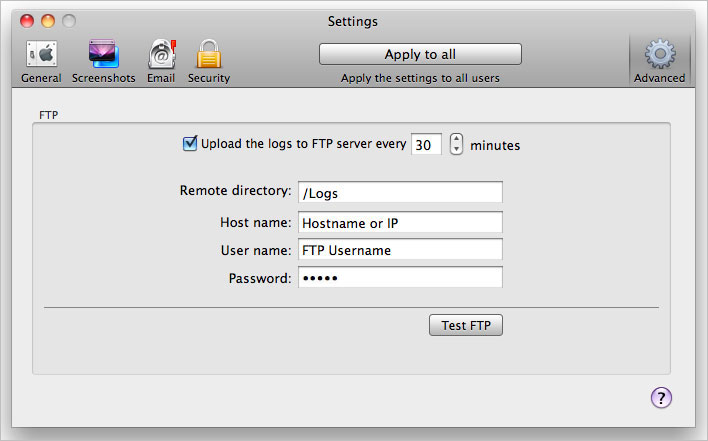Screen dimensions: 708x441
Task: Select the Screenshots tab label
Action: pos(103,78)
